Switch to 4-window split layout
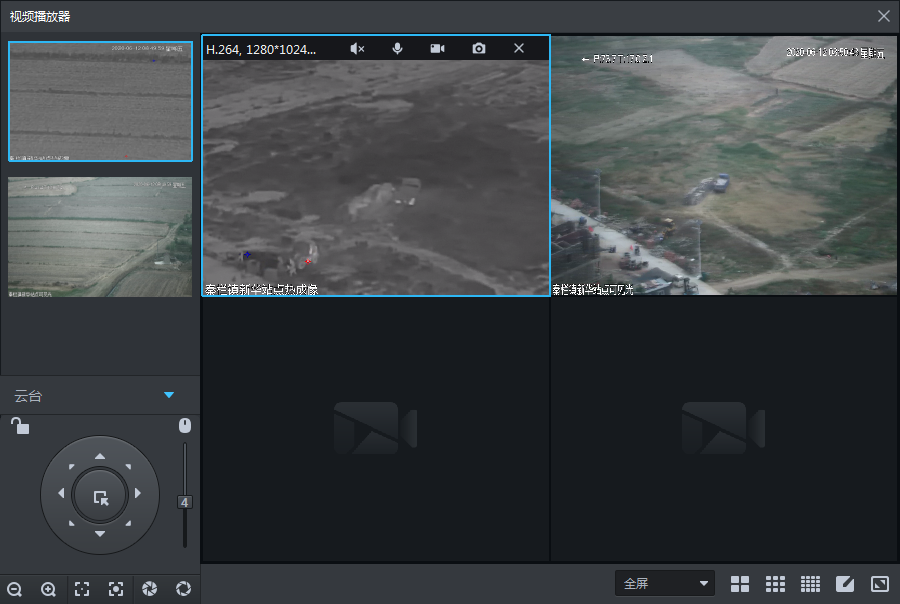Viewport: 900px width, 604px height. pyautogui.click(x=740, y=584)
